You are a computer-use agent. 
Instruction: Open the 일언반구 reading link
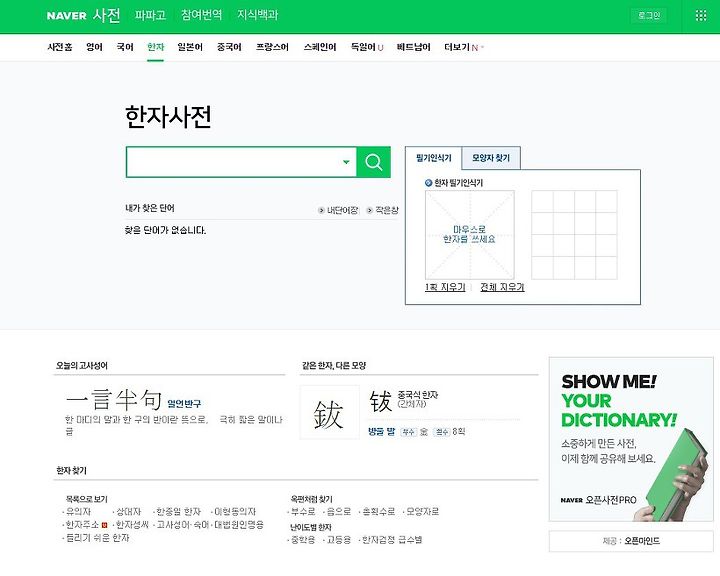[x=184, y=404]
